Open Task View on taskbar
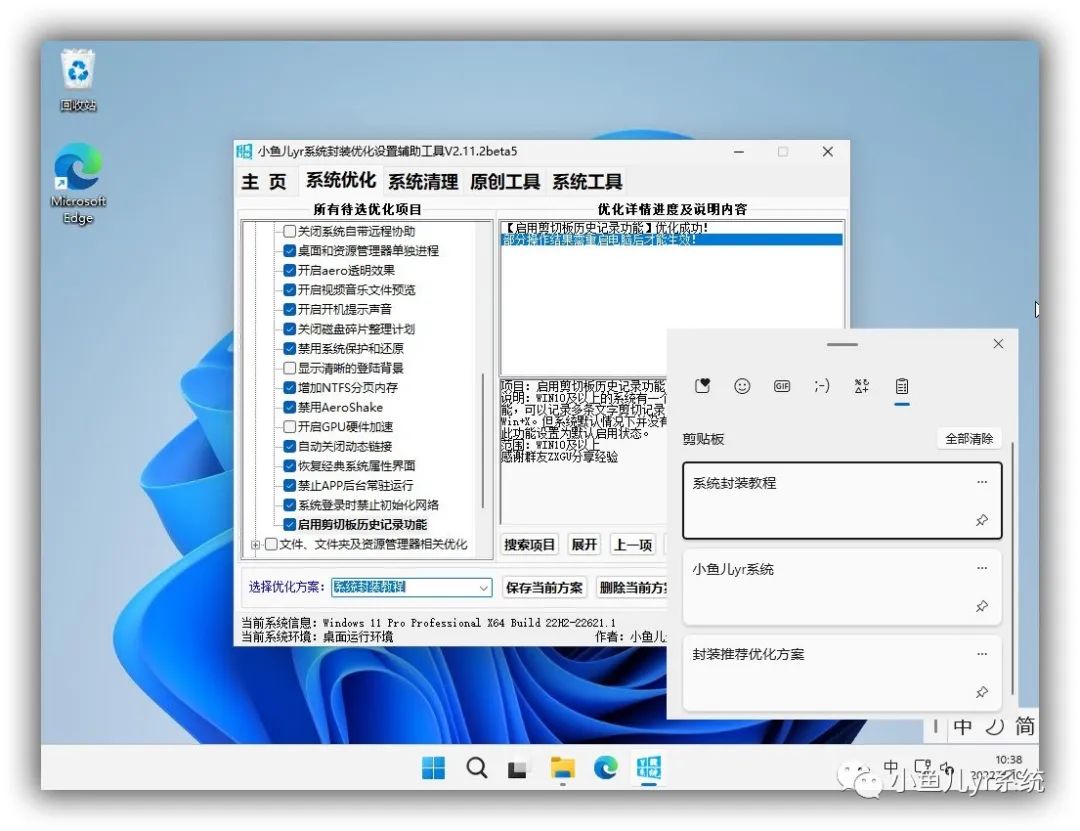Screen dimensions: 1080x831 pyautogui.click(x=518, y=768)
